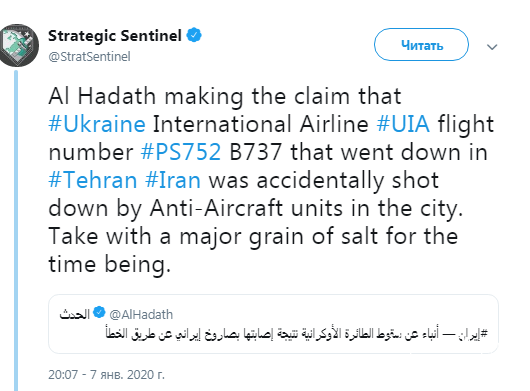Click the verified badge next to الحدث
530x391 pixels.
[x=99, y=312]
